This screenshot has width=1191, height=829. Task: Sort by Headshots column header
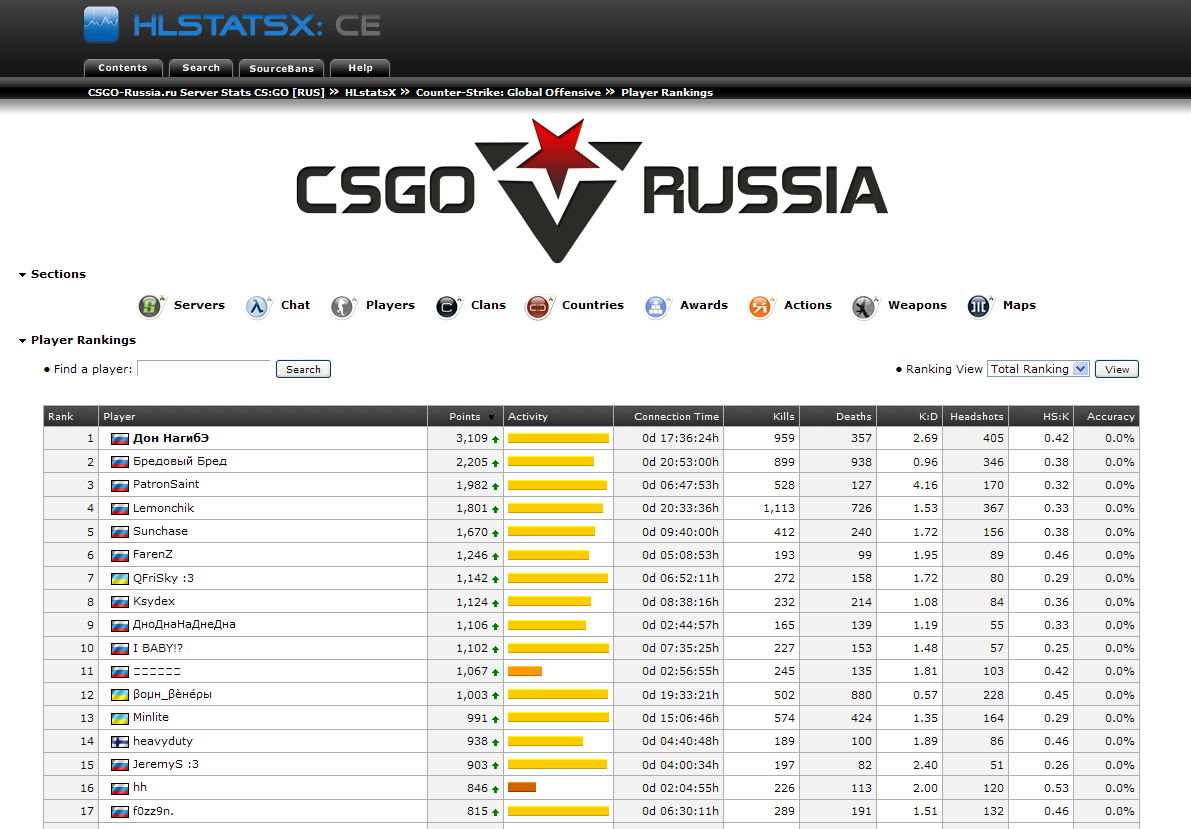(977, 416)
